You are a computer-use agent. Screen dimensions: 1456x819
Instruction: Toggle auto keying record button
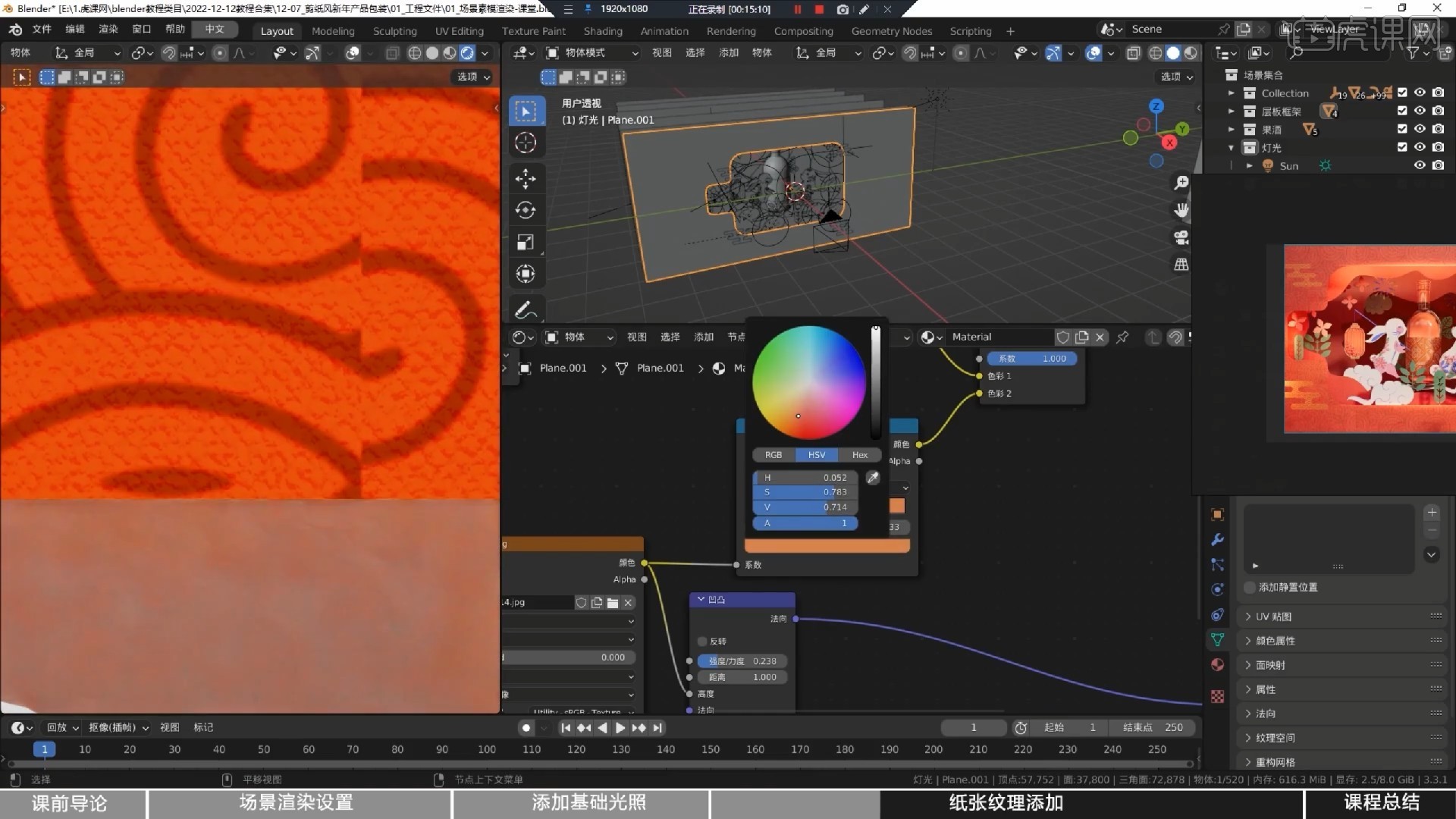[526, 728]
